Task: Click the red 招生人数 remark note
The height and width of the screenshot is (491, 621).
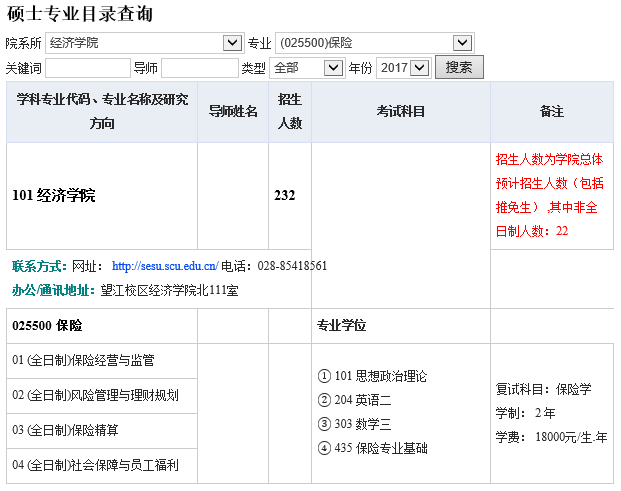Action: [549, 194]
